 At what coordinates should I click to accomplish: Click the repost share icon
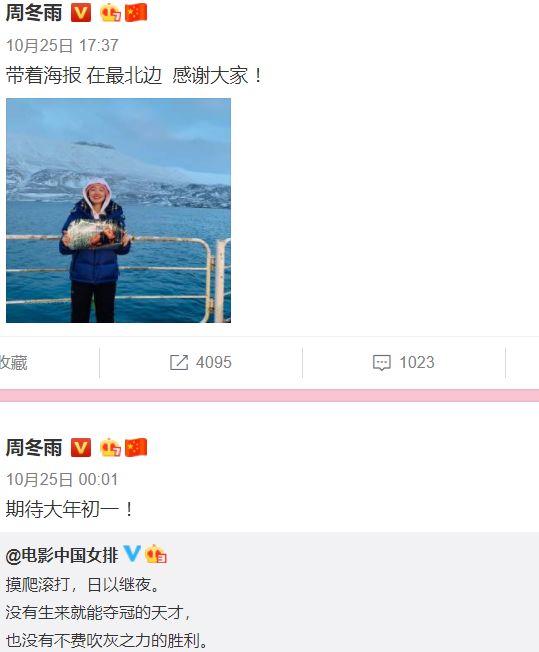[x=179, y=363]
